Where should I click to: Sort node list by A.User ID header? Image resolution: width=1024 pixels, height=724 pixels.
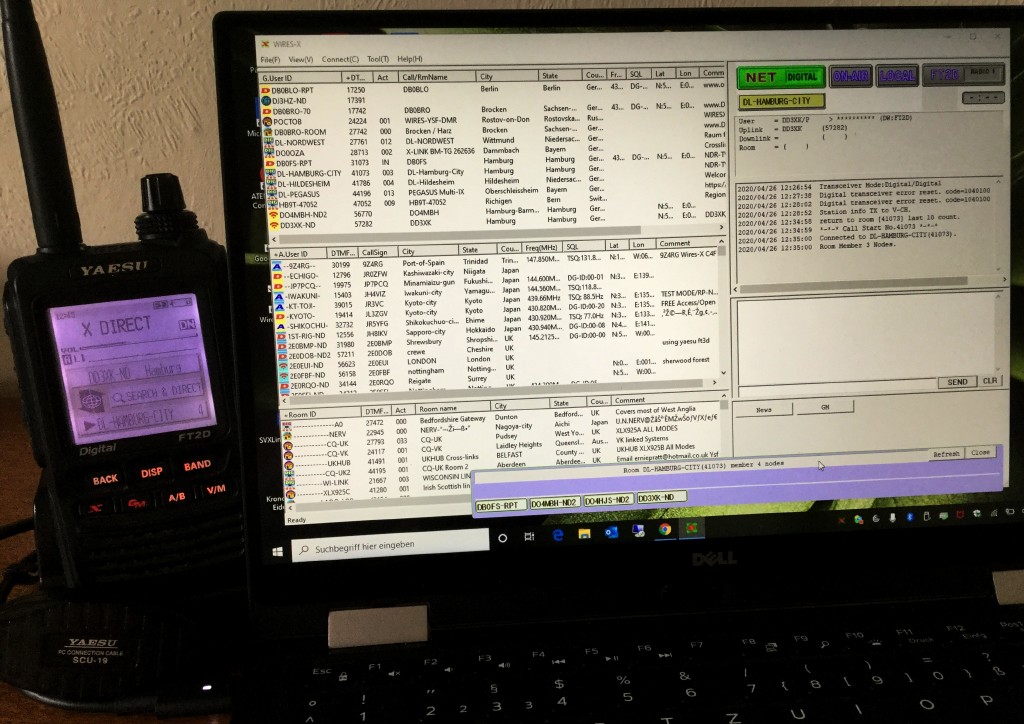300,253
